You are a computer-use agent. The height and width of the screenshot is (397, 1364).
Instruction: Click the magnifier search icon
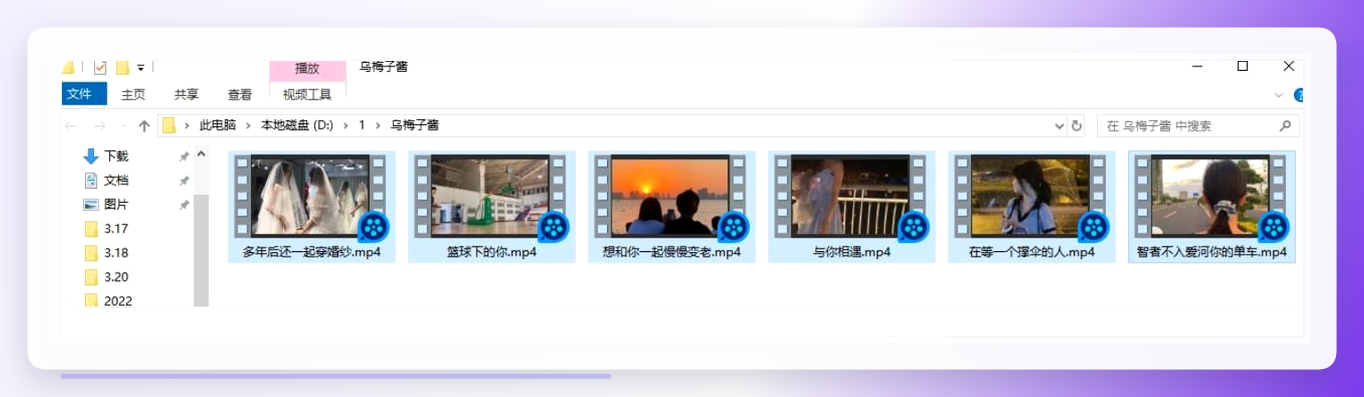click(1285, 126)
